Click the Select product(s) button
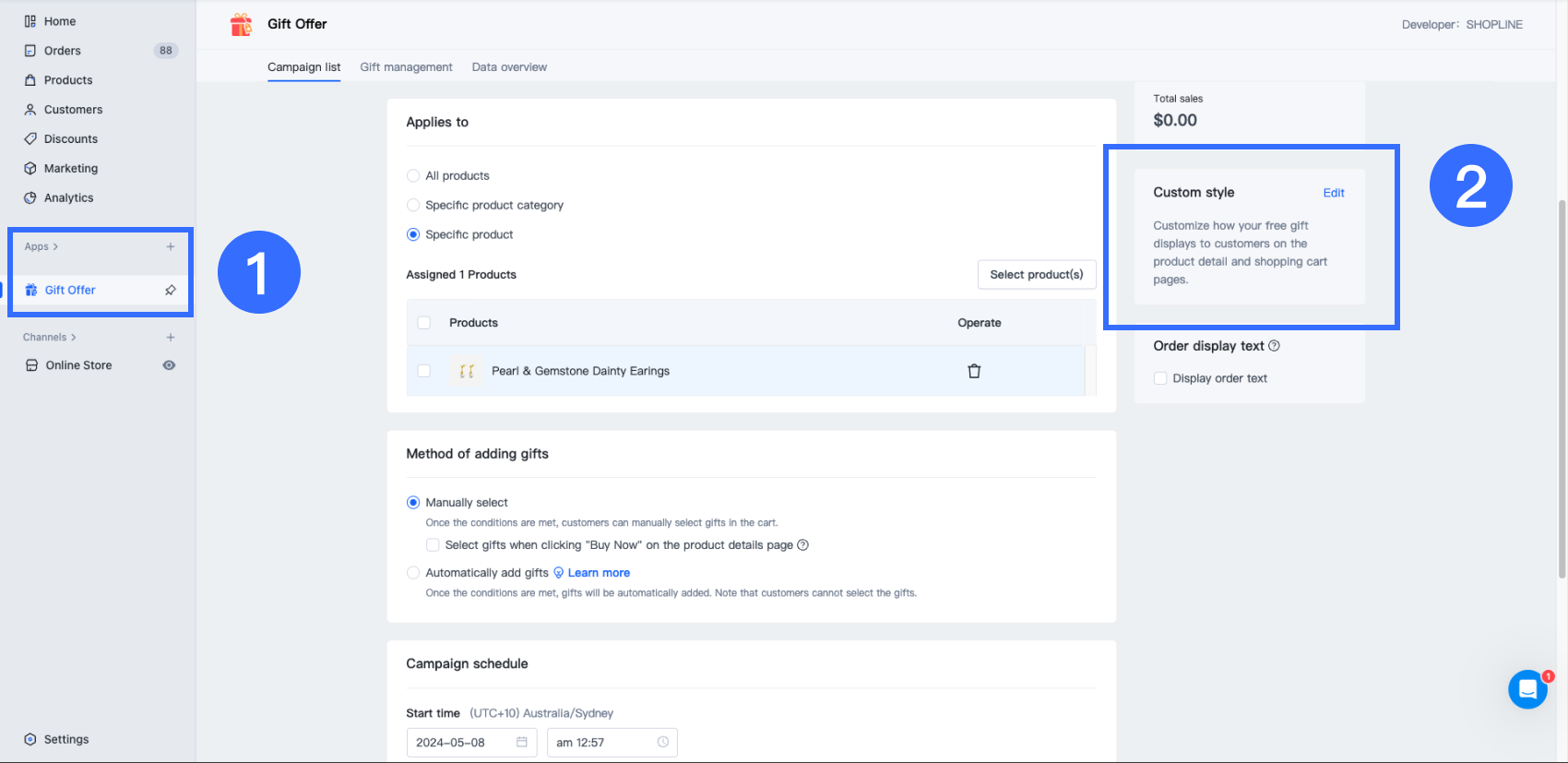The image size is (1568, 763). (x=1036, y=274)
